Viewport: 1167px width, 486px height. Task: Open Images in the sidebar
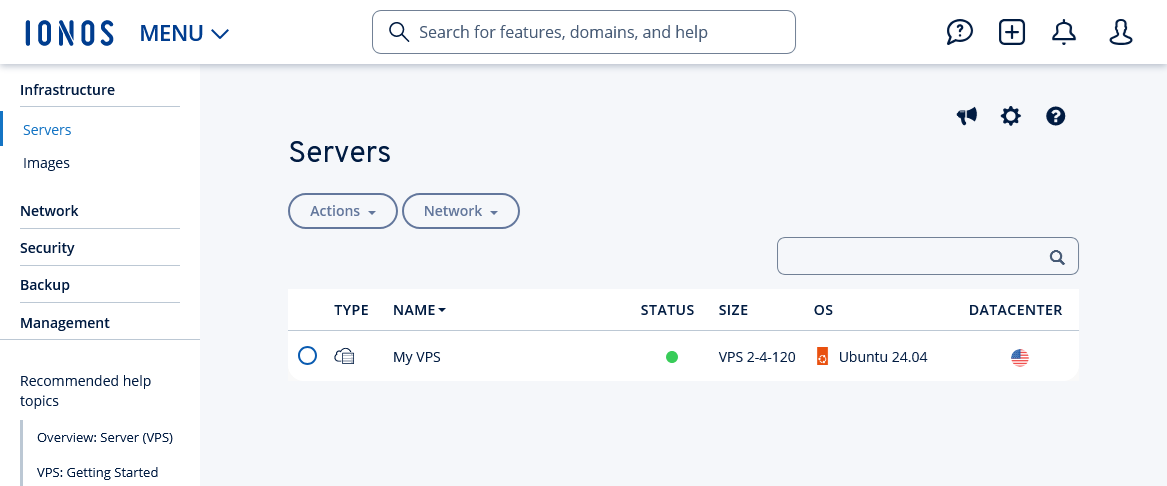pos(46,163)
